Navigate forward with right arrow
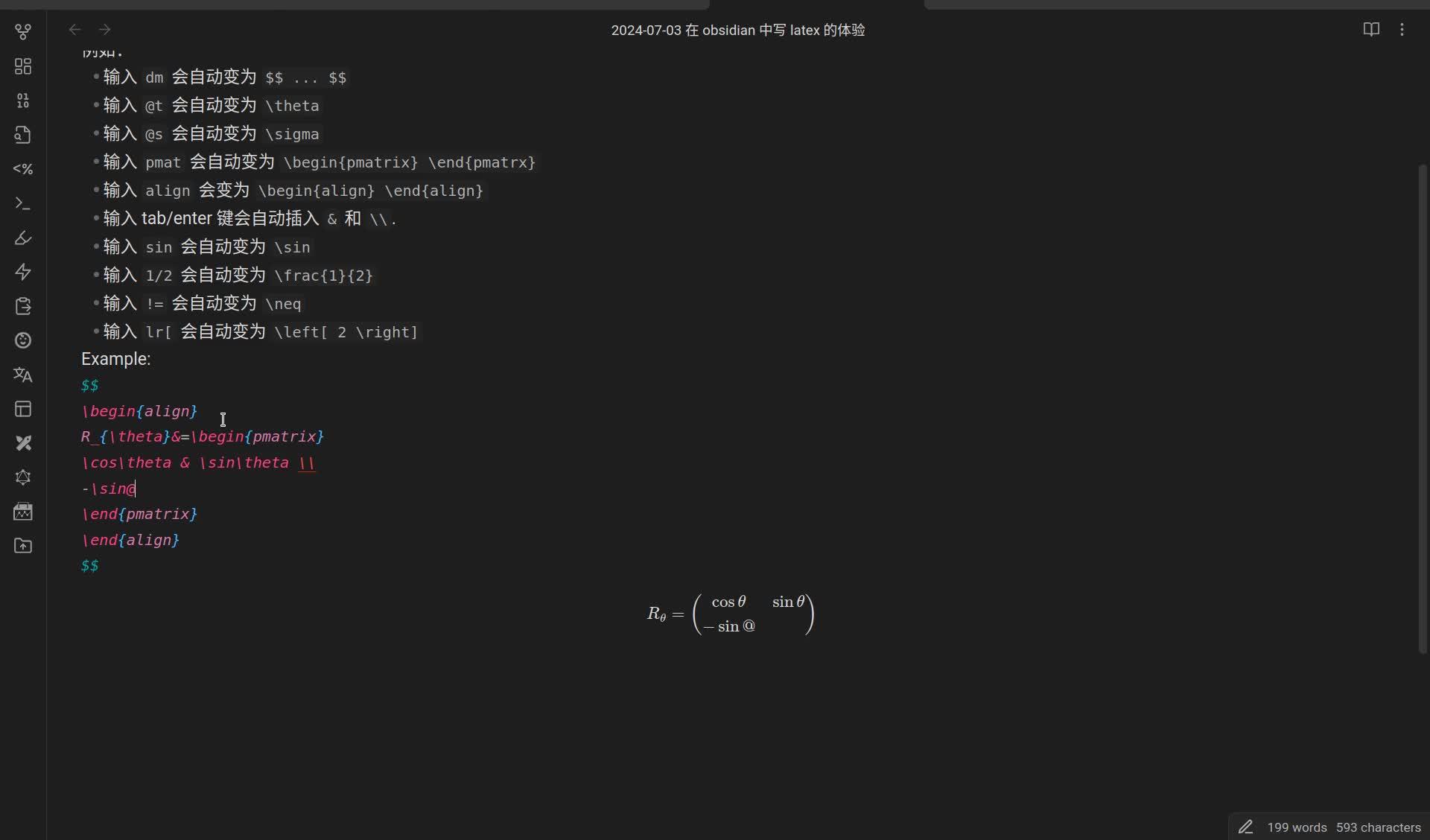Viewport: 1430px width, 840px height. coord(105,30)
